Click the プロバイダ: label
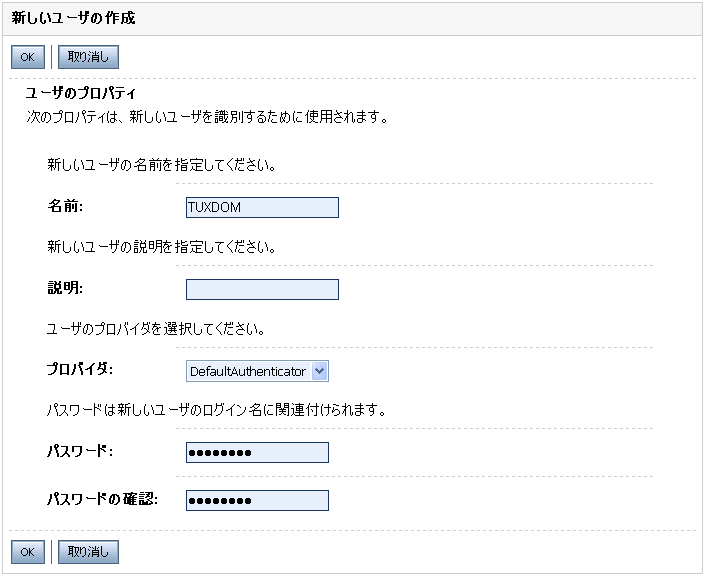The height and width of the screenshot is (576, 705). 80,369
